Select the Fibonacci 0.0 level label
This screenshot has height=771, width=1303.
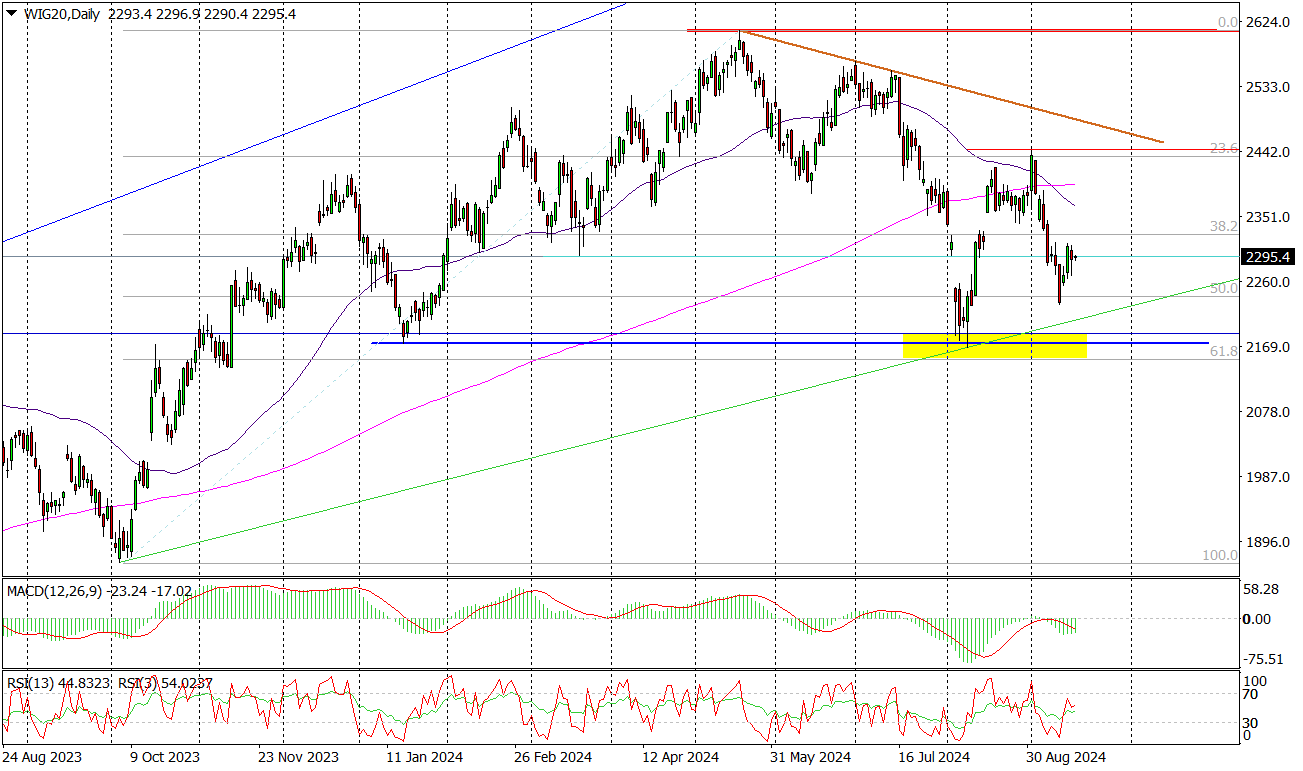point(1228,22)
